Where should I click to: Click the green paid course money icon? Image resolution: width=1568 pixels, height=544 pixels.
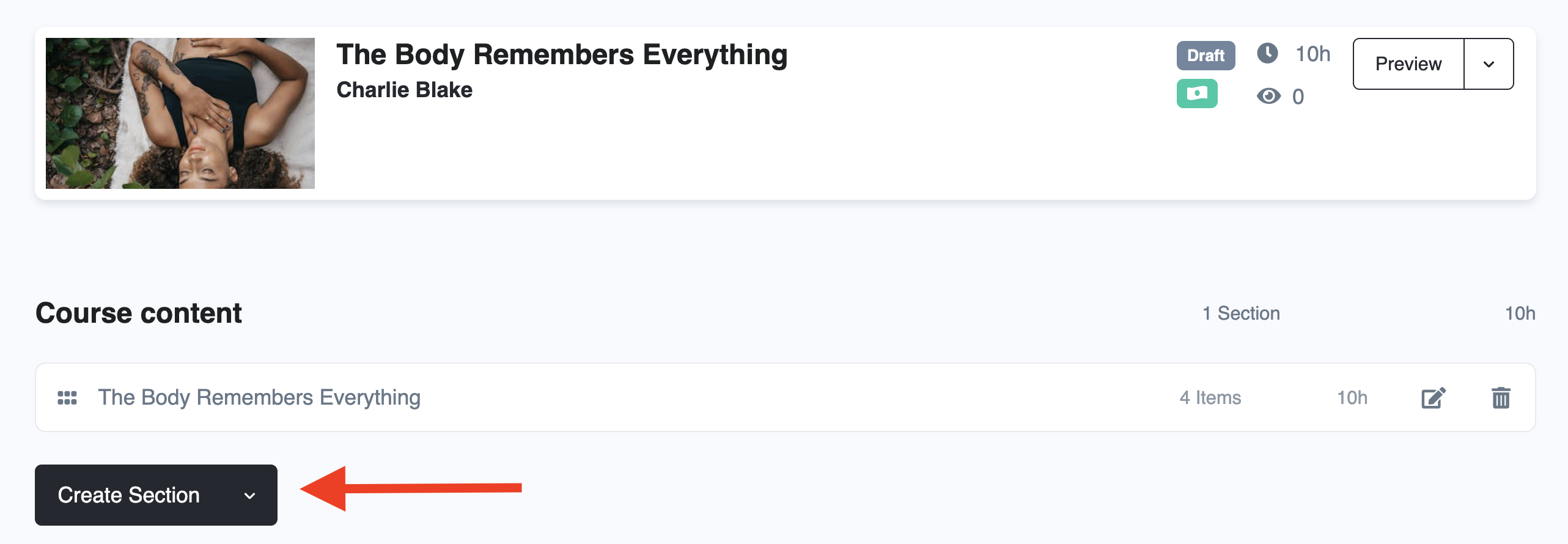coord(1197,94)
